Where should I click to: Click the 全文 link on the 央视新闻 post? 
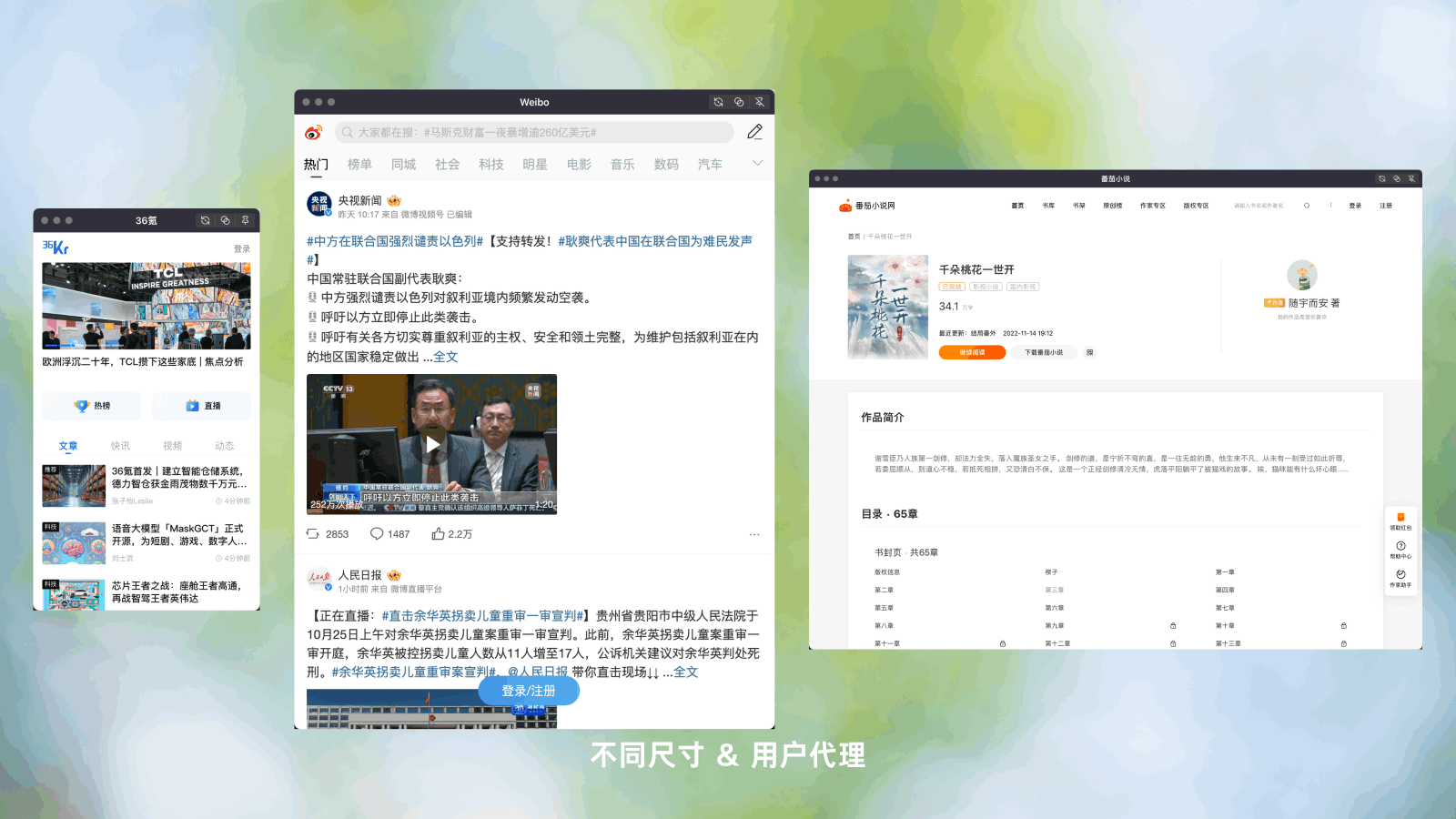[x=446, y=357]
